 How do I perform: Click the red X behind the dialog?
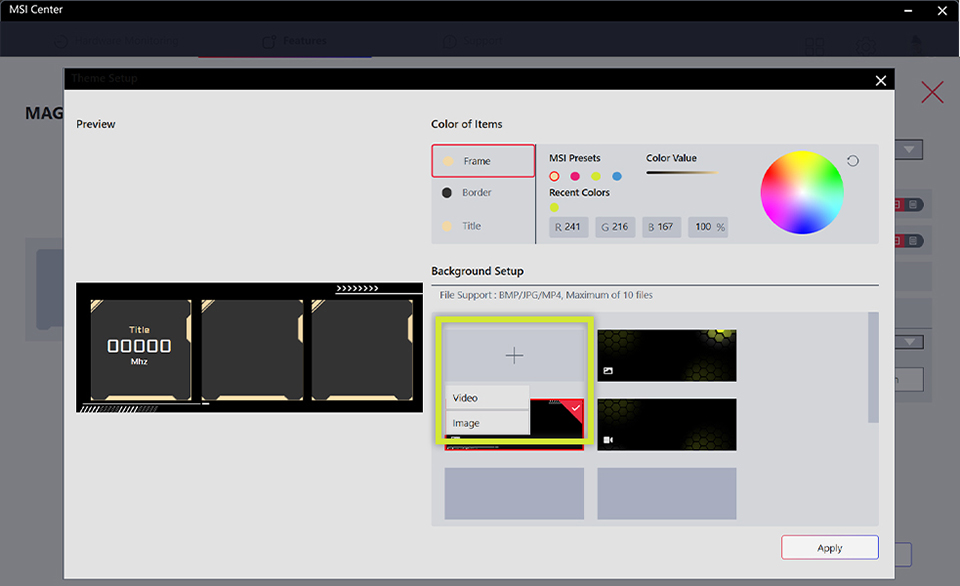point(932,92)
